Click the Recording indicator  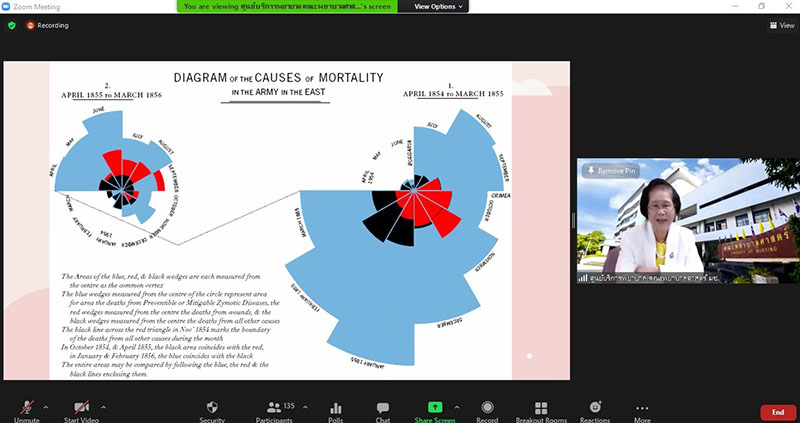click(47, 25)
